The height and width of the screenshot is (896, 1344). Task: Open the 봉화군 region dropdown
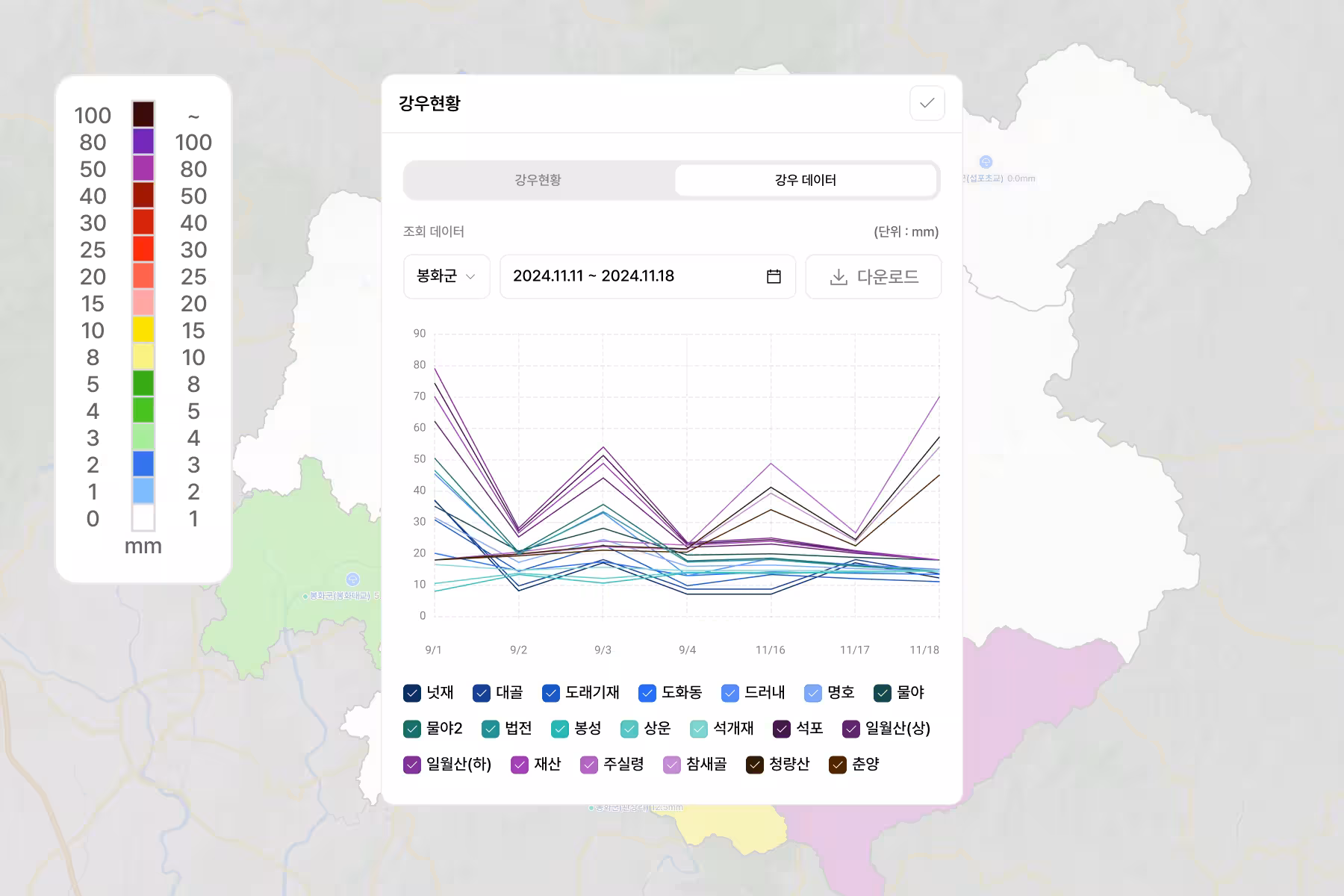(x=446, y=276)
